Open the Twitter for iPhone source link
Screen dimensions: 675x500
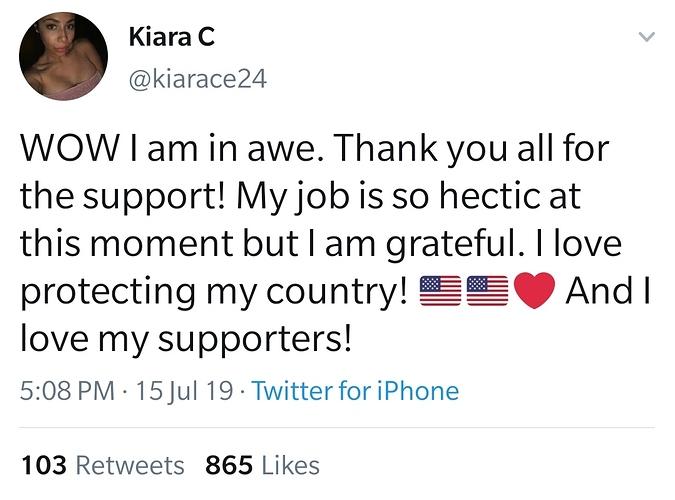tap(355, 390)
